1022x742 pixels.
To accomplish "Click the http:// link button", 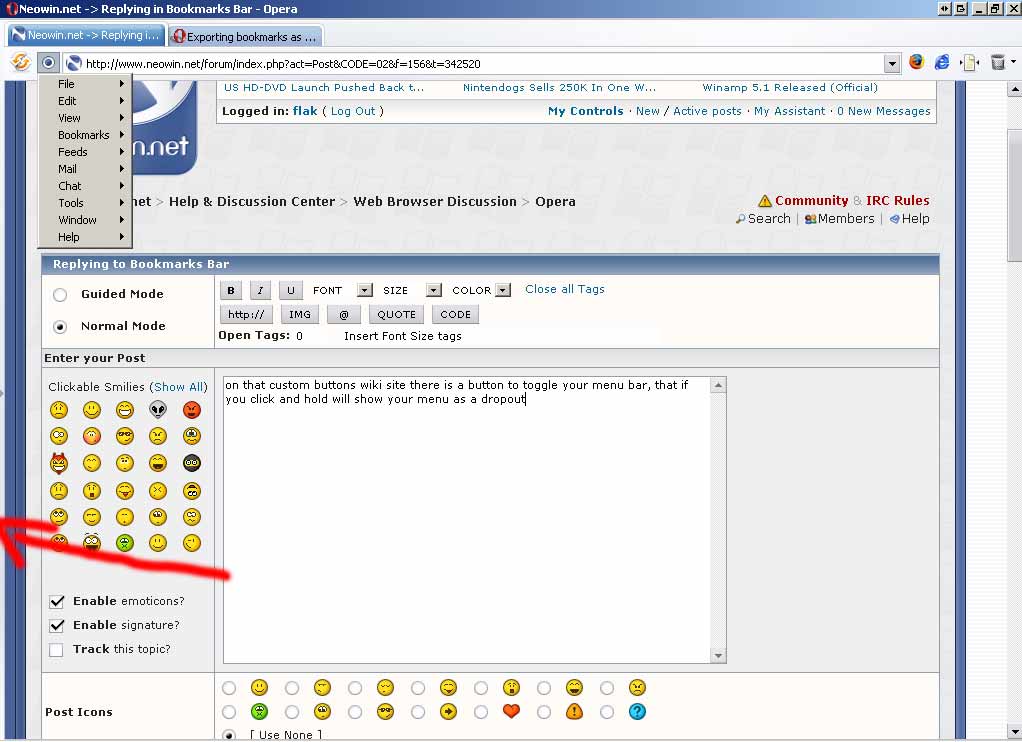I will pos(246,314).
